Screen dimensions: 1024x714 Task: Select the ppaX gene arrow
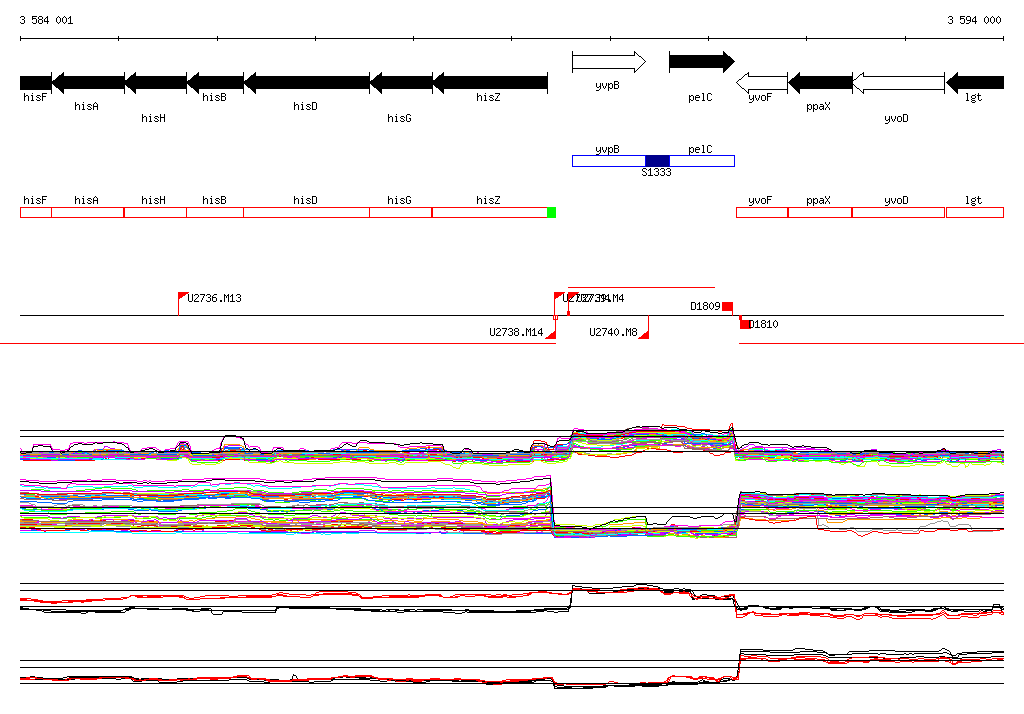[x=819, y=82]
